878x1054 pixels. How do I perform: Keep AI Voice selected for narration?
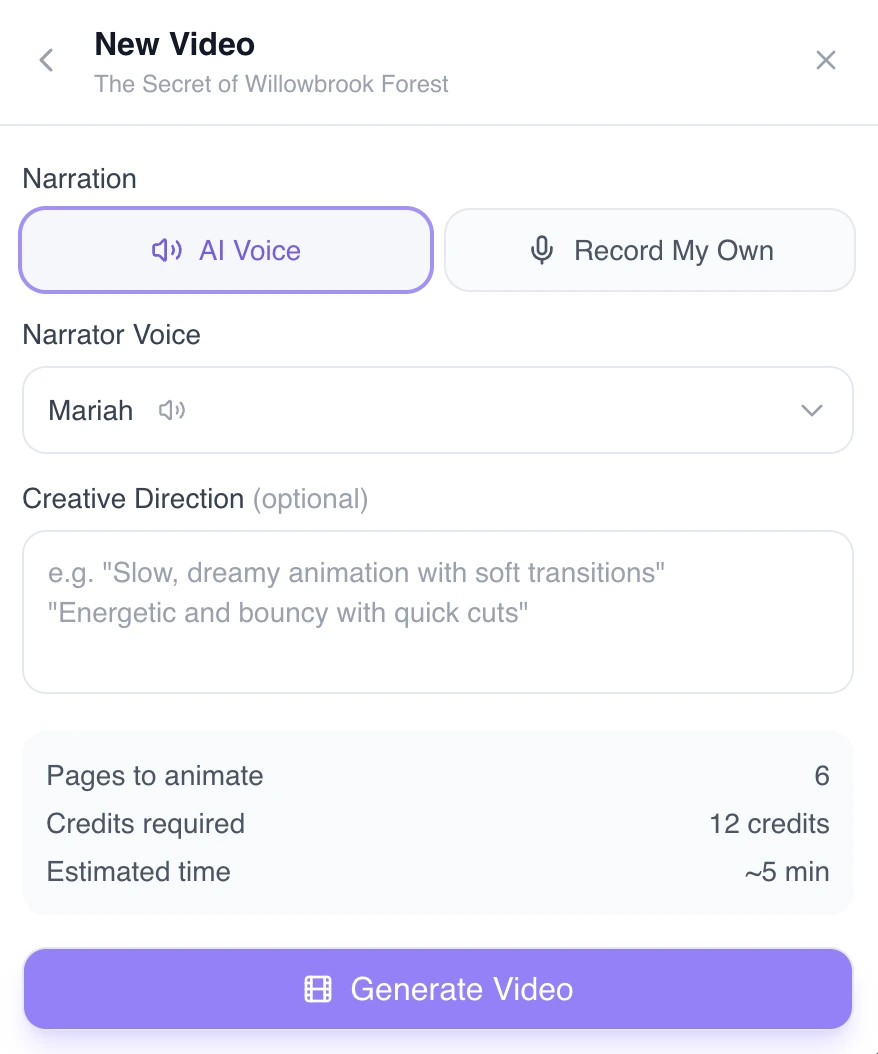tap(225, 250)
